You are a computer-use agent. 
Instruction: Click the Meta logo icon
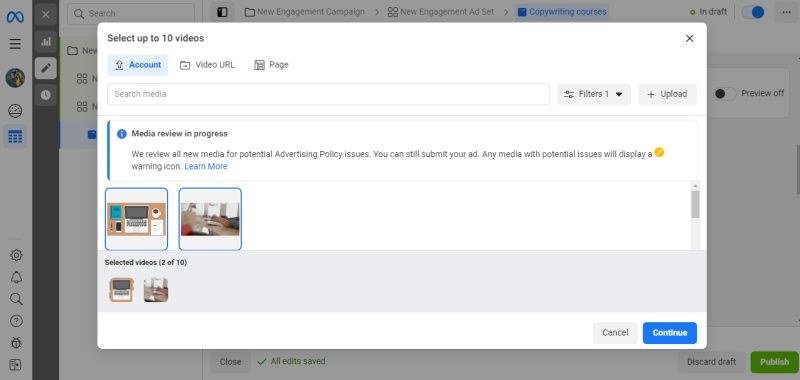point(15,17)
